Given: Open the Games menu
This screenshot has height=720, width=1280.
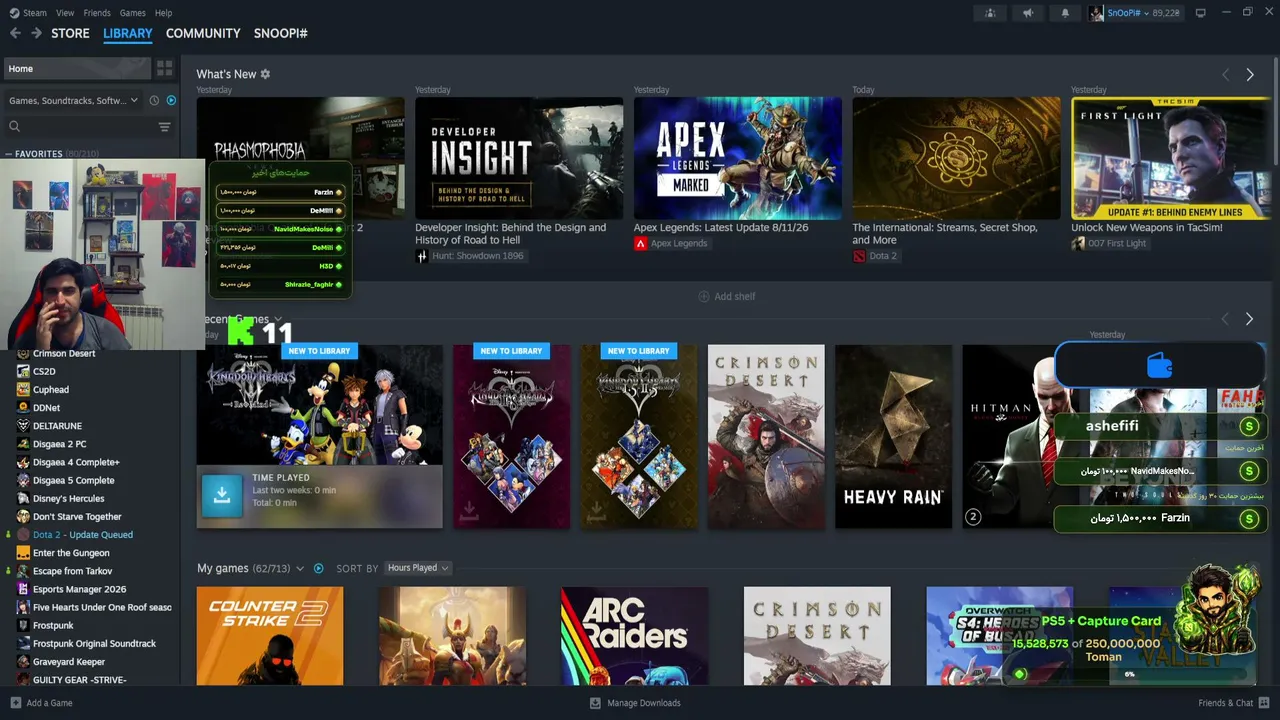Looking at the screenshot, I should pyautogui.click(x=132, y=13).
